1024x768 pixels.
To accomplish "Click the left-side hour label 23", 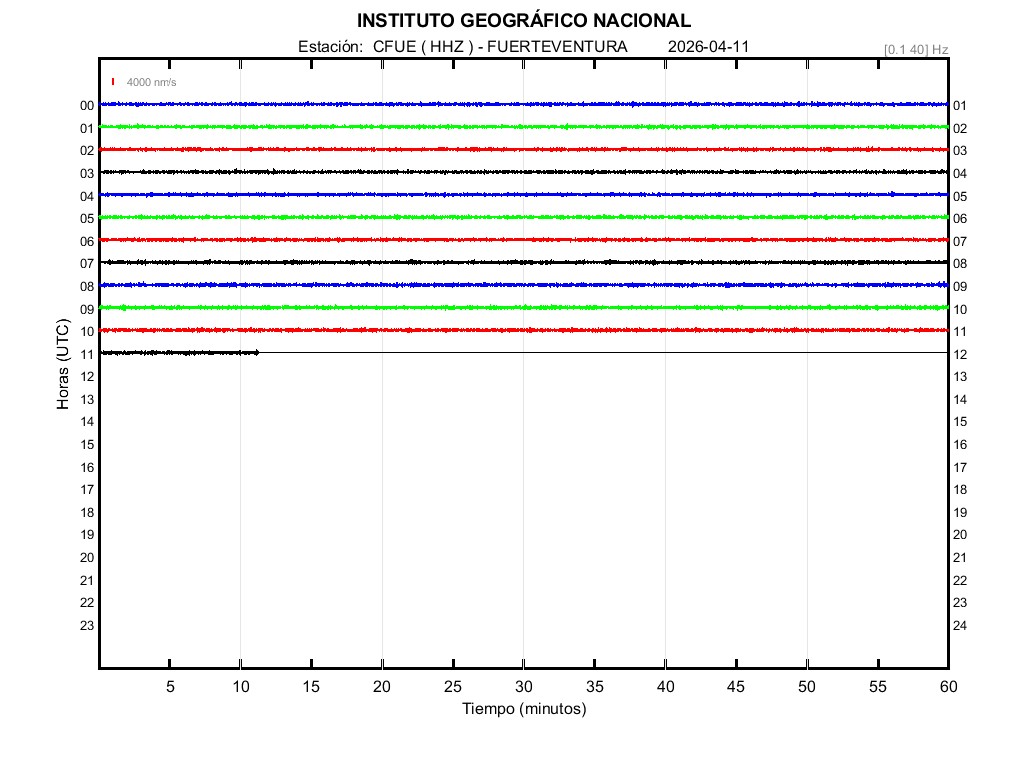I will point(87,625).
